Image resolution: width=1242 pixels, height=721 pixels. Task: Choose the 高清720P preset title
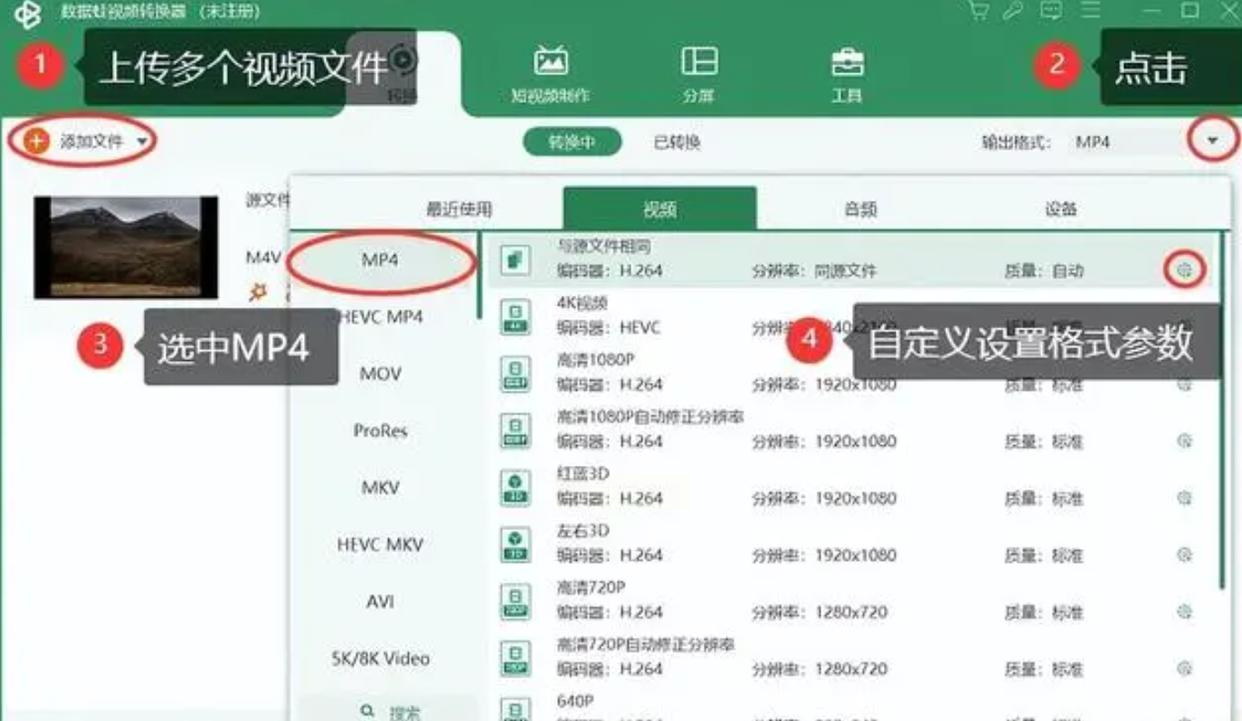(x=591, y=587)
